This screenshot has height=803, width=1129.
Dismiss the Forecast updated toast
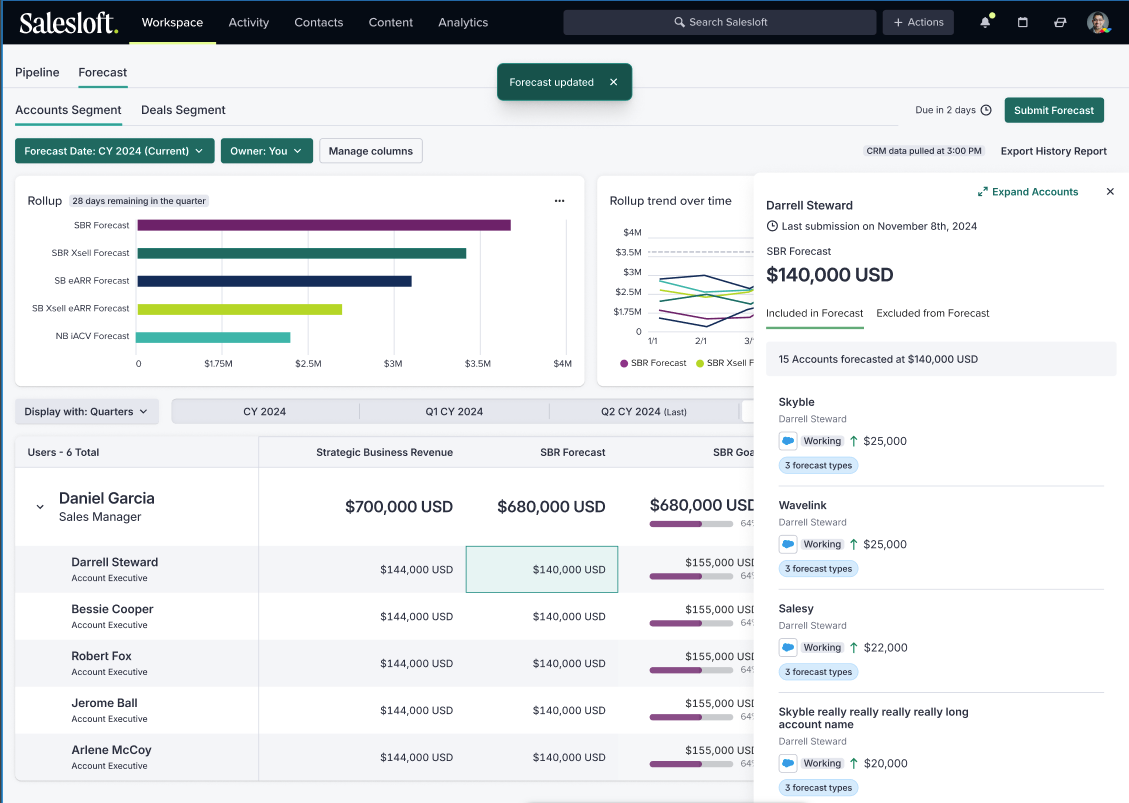[x=613, y=82]
